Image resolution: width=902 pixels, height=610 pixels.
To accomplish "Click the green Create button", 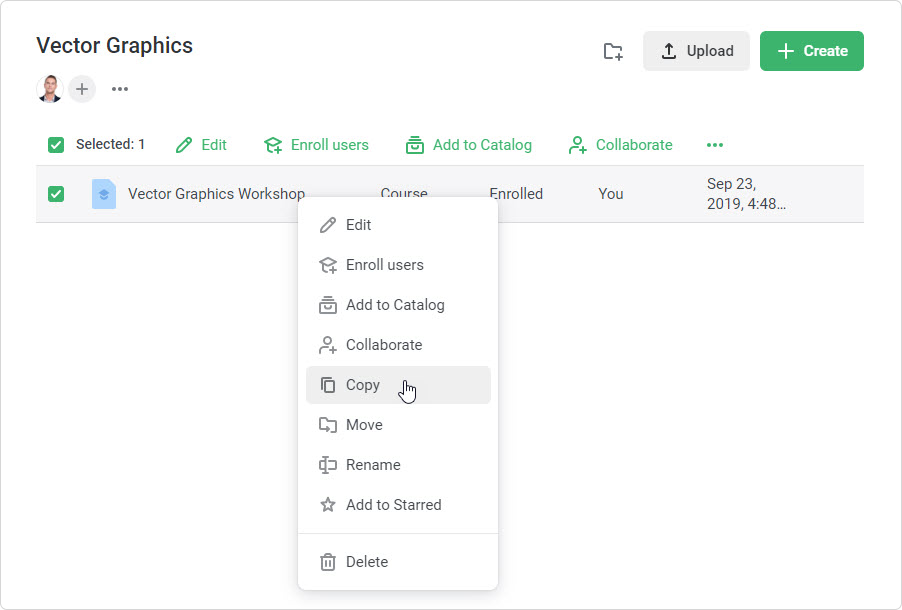I will click(811, 51).
